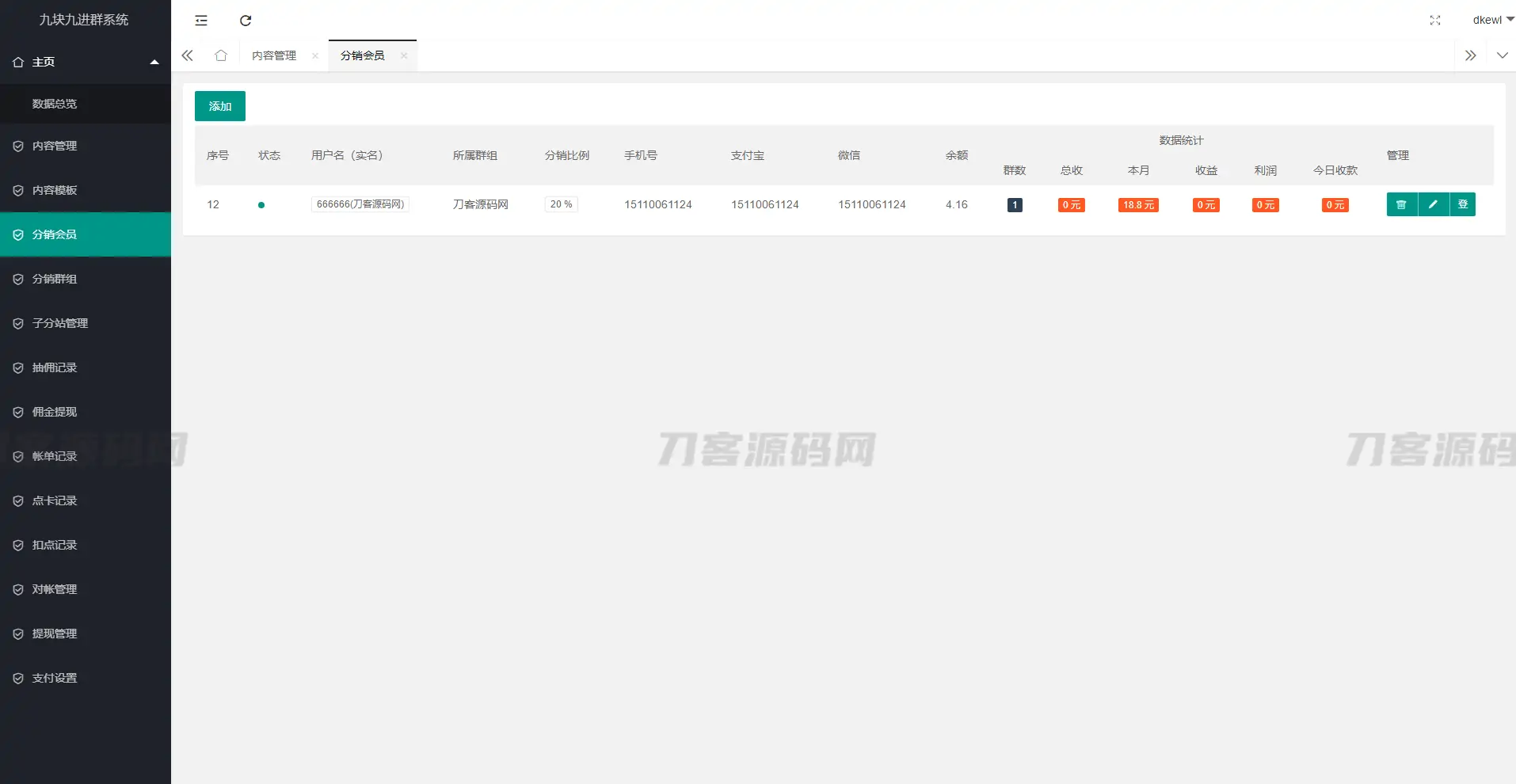The width and height of the screenshot is (1516, 784).
Task: Switch to the 内容管理 tab
Action: tap(273, 55)
